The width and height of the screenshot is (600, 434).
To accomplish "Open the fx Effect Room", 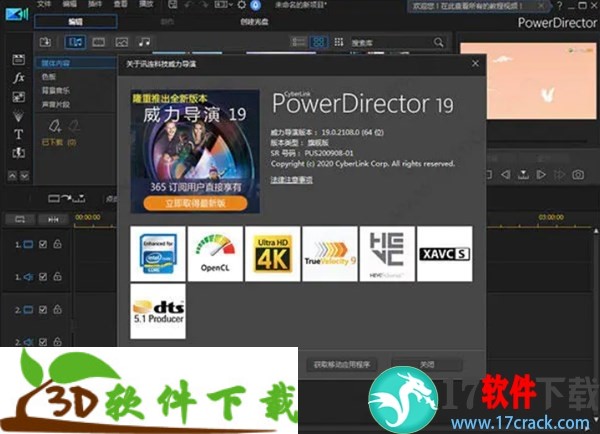I will tap(18, 78).
